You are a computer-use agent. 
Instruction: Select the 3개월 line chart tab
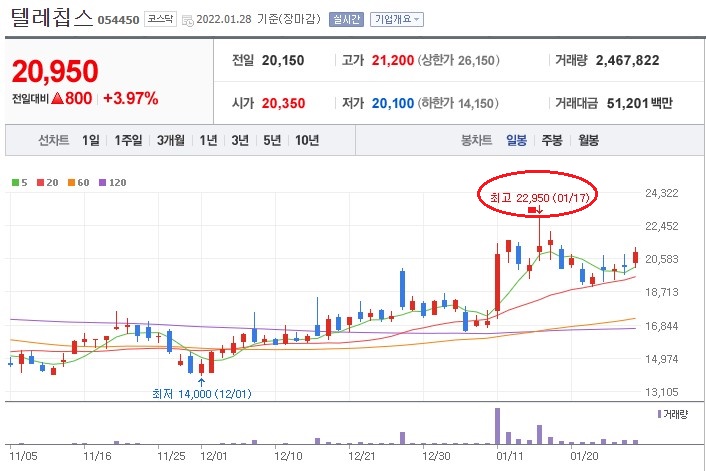coord(171,140)
